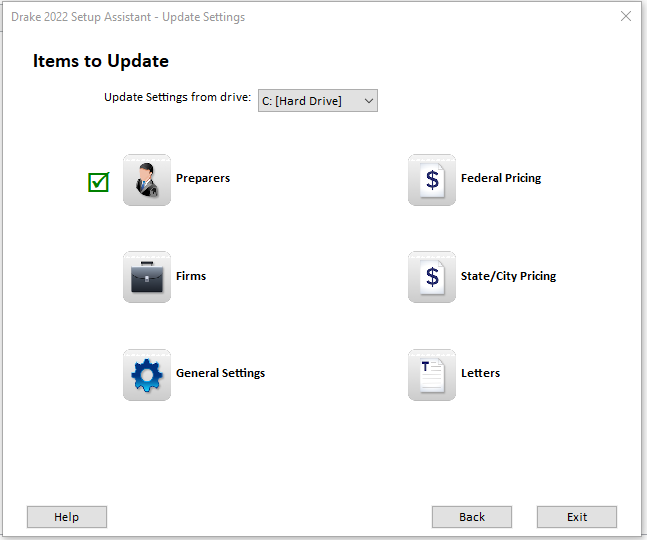Screen dimensions: 647x540
Task: Close the Update Settings window
Action: [x=626, y=17]
